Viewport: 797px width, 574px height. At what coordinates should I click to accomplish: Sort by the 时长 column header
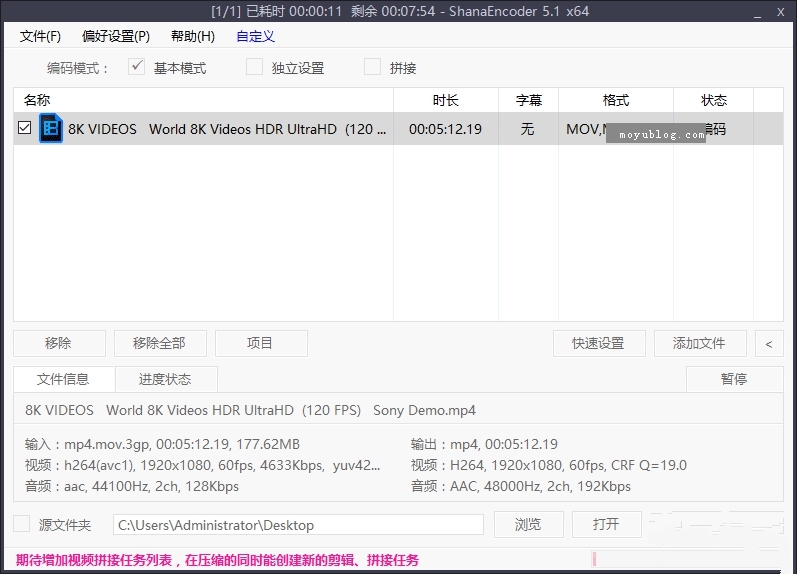(446, 100)
